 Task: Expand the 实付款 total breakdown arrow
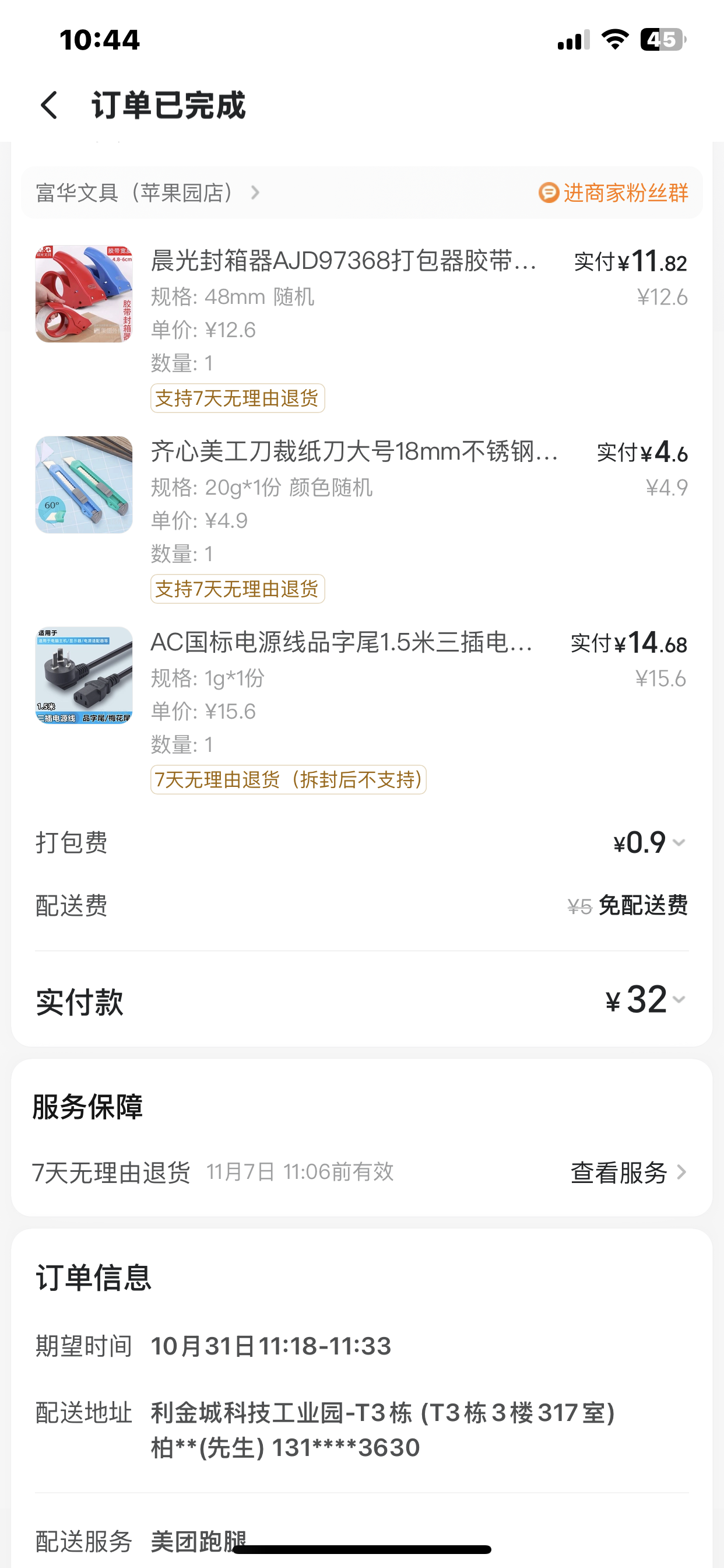679,999
